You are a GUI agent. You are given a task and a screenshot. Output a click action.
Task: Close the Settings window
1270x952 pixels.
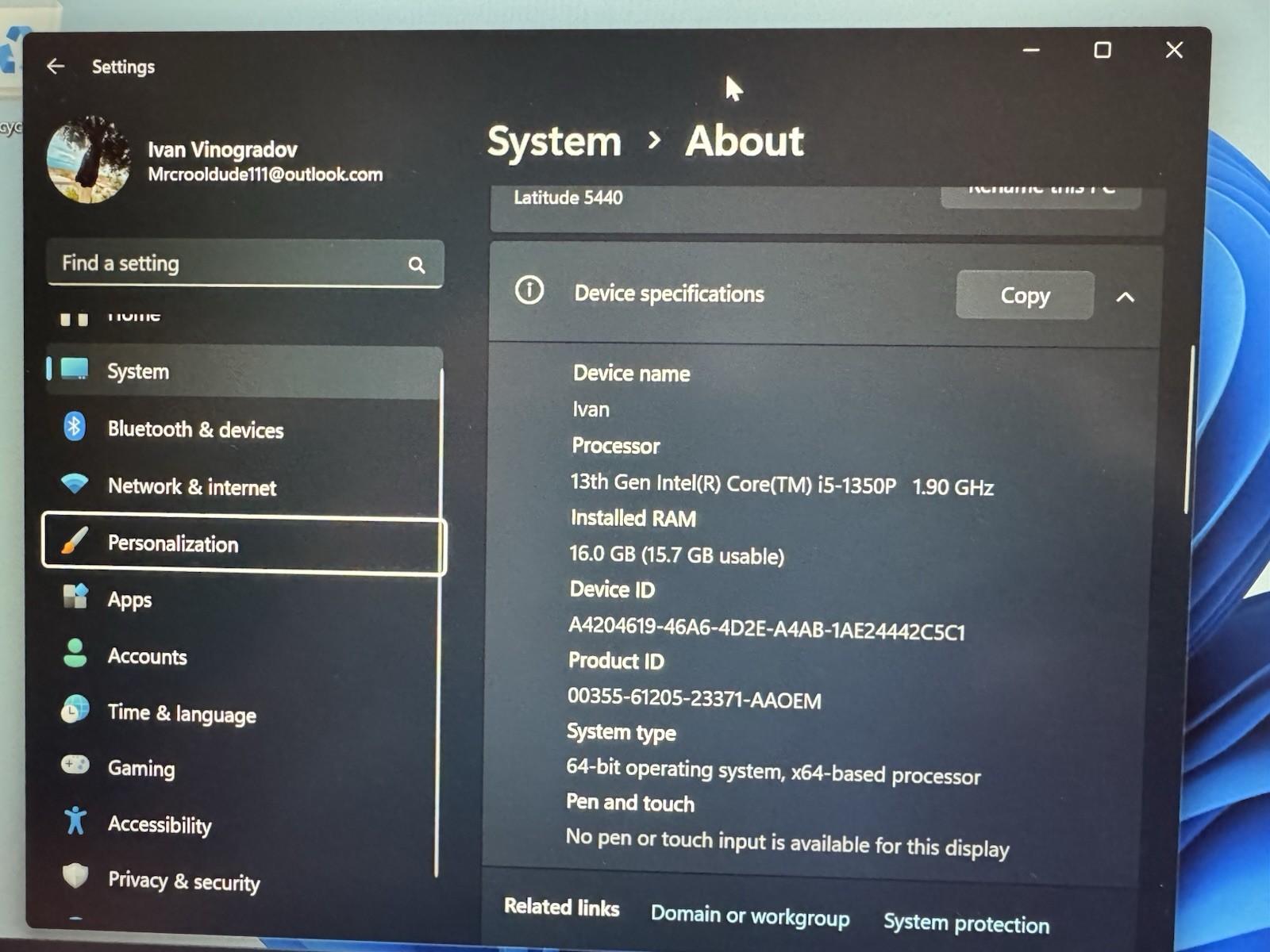click(x=1174, y=50)
